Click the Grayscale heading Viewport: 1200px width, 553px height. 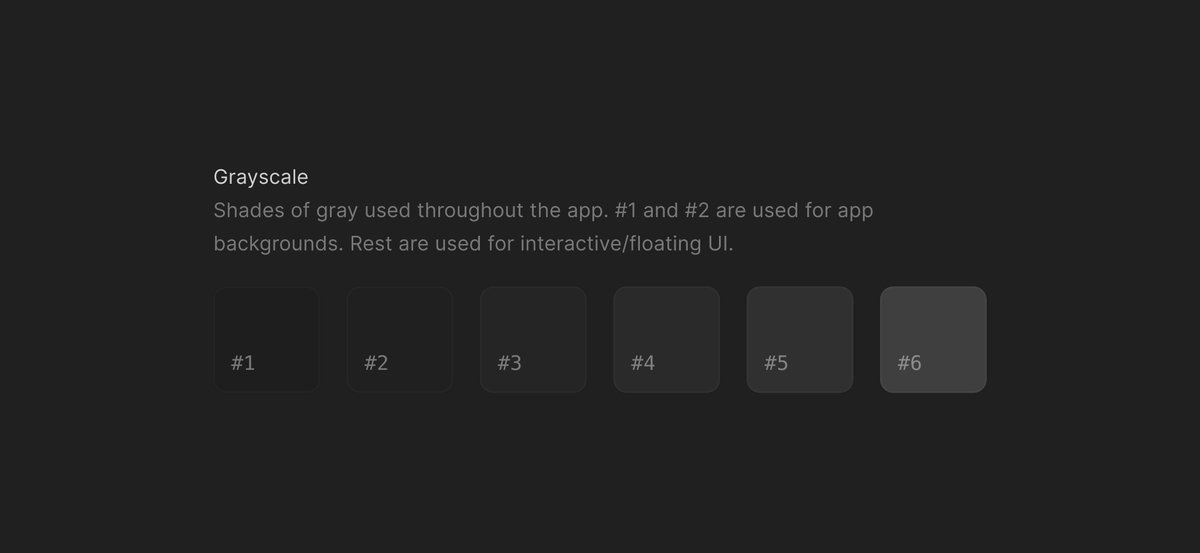(261, 177)
